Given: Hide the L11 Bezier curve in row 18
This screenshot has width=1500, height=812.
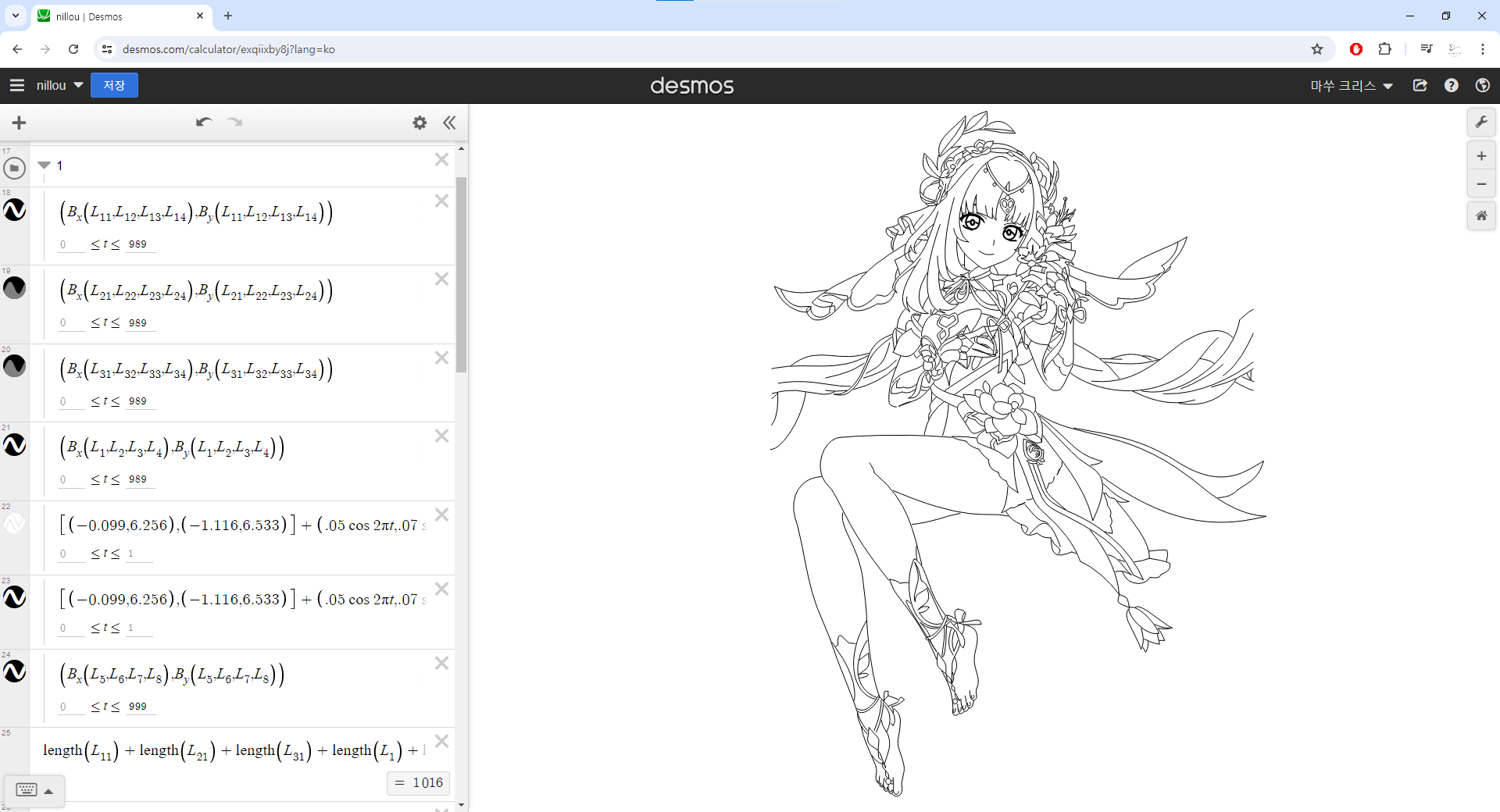Looking at the screenshot, I should coord(15,210).
